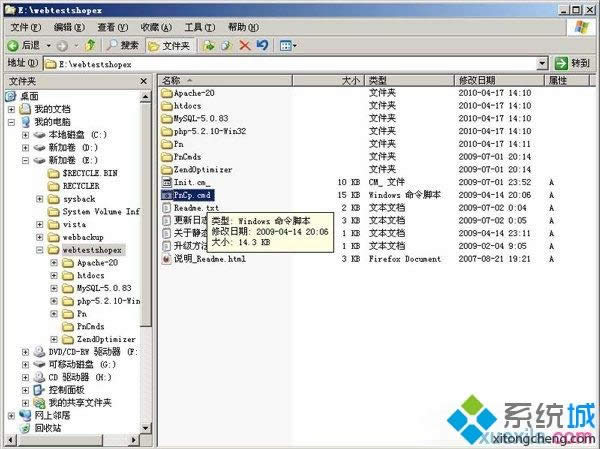
Task: Go up one folder level
Action: pyautogui.click(x=90, y=45)
